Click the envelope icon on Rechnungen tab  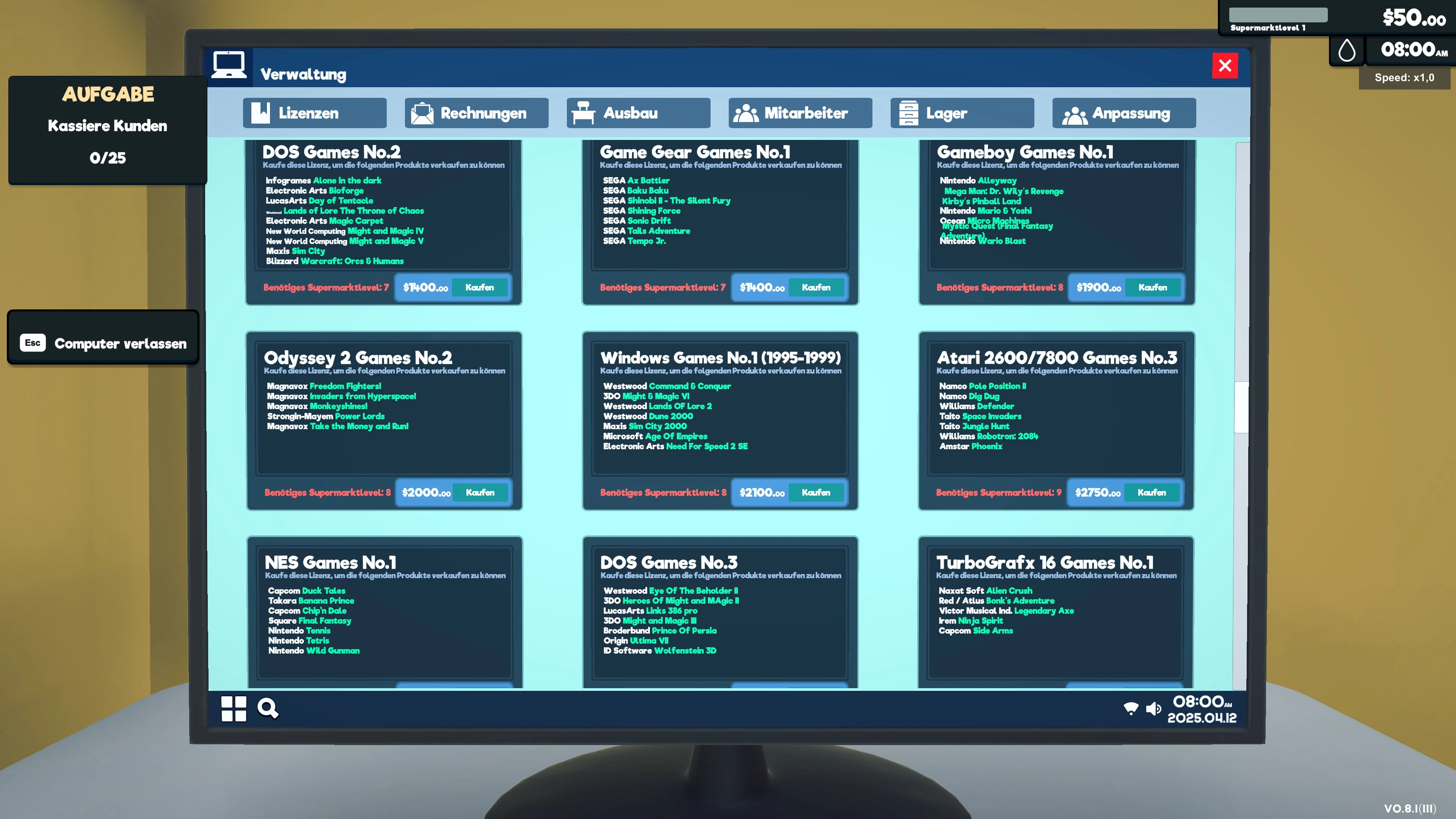point(422,113)
